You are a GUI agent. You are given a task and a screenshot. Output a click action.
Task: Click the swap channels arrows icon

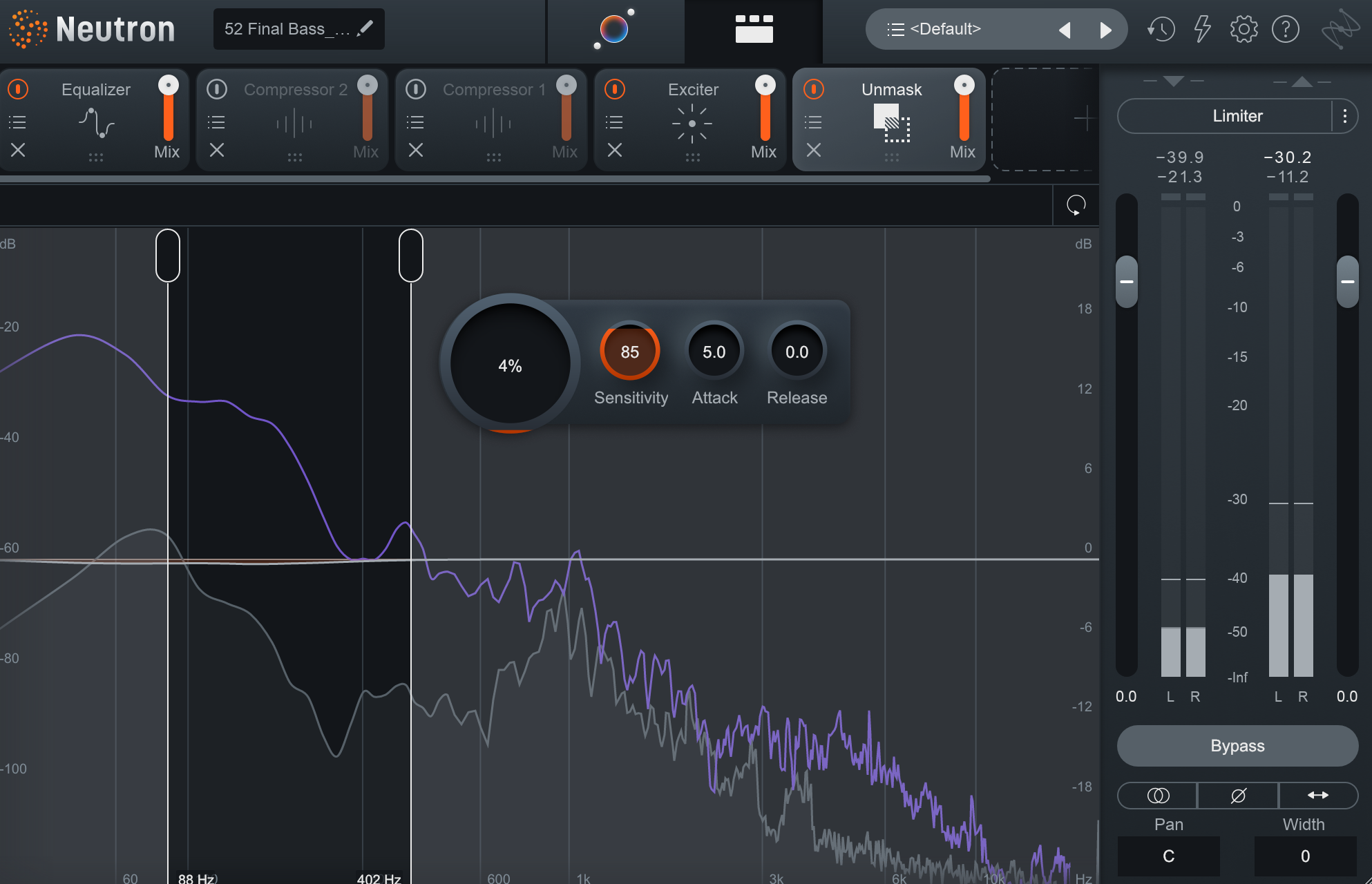coord(1318,796)
